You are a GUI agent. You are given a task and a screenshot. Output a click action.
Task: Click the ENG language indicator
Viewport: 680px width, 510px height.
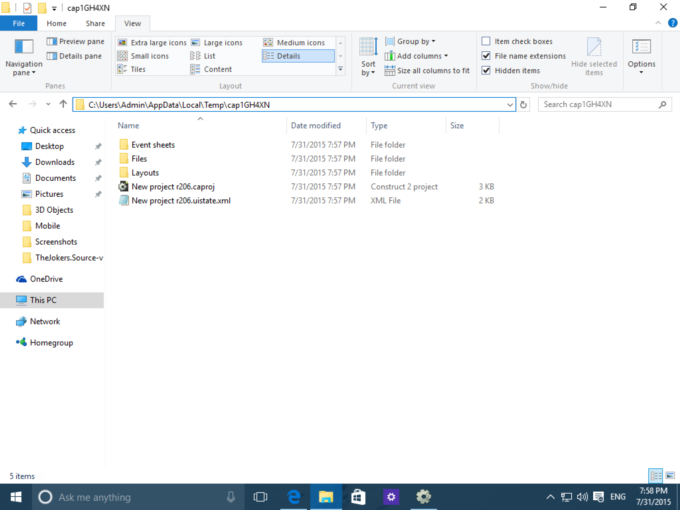pyautogui.click(x=618, y=497)
